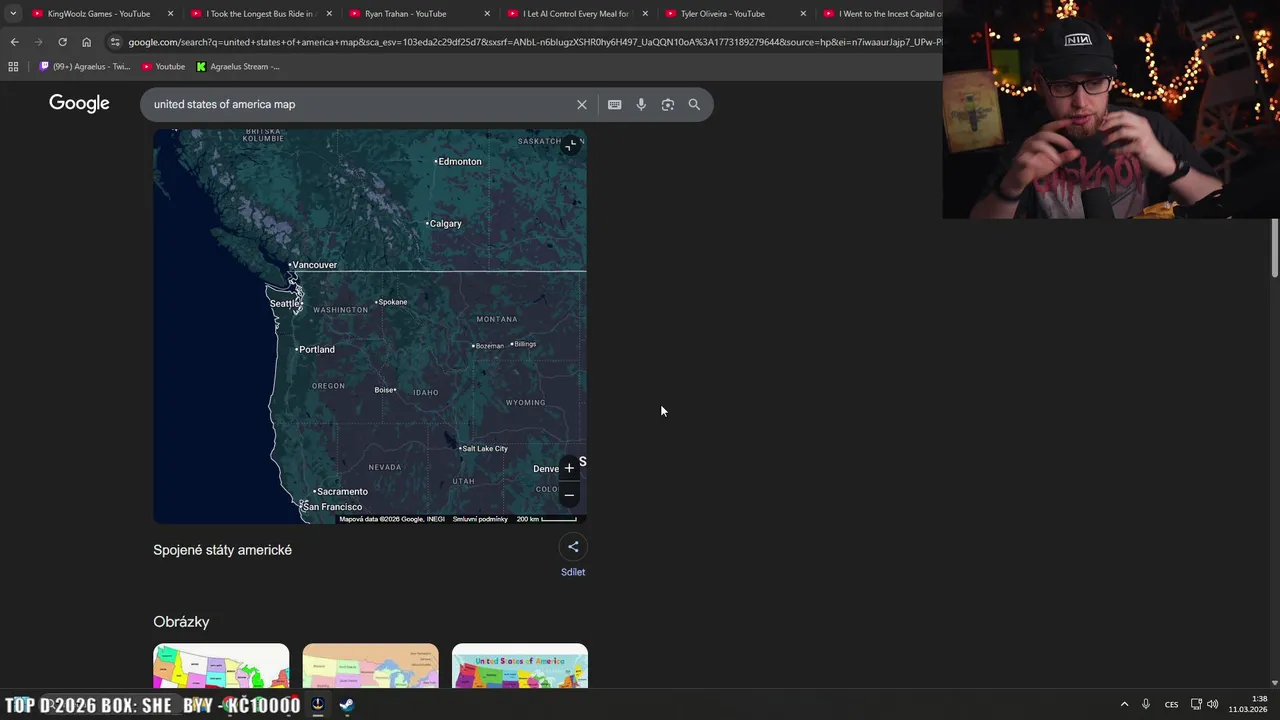
Task: Close the 'I Let AI Control Every Meal' tab
Action: click(645, 14)
